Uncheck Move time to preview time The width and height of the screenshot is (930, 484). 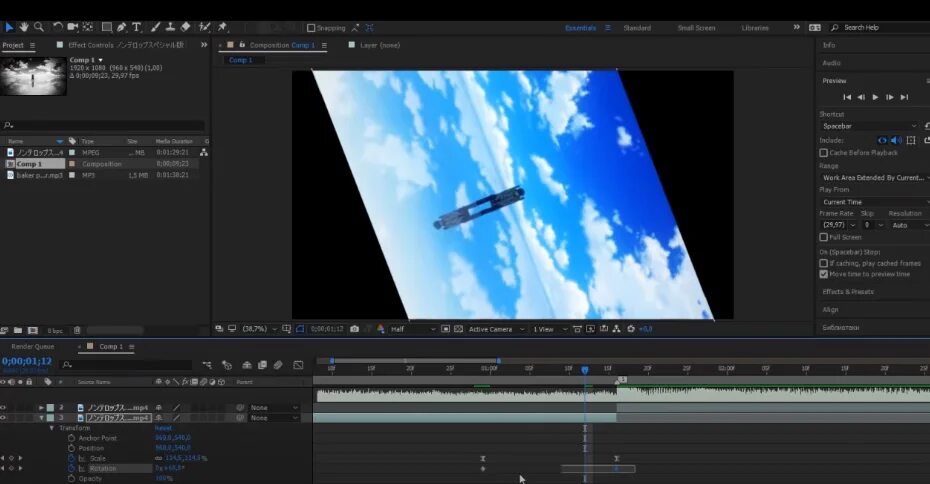point(823,274)
